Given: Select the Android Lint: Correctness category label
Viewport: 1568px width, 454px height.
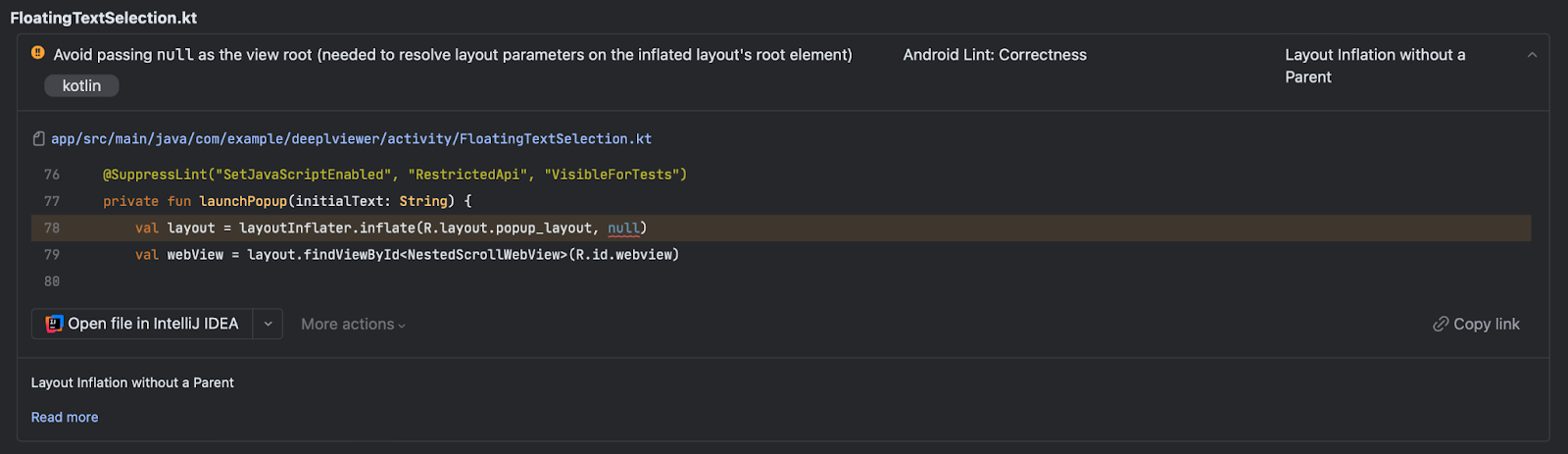Looking at the screenshot, I should coord(995,55).
